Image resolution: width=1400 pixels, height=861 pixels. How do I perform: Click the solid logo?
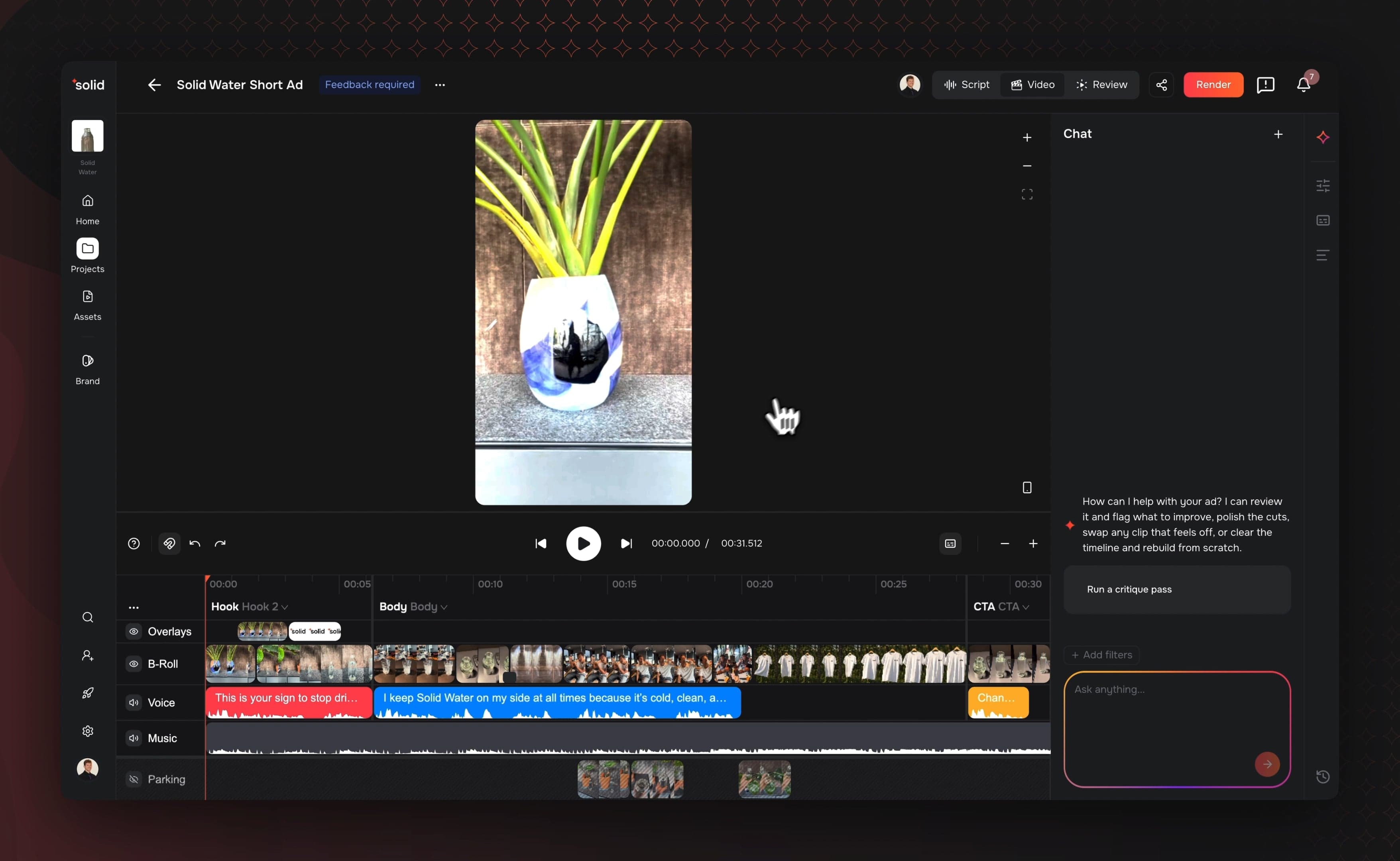(88, 85)
